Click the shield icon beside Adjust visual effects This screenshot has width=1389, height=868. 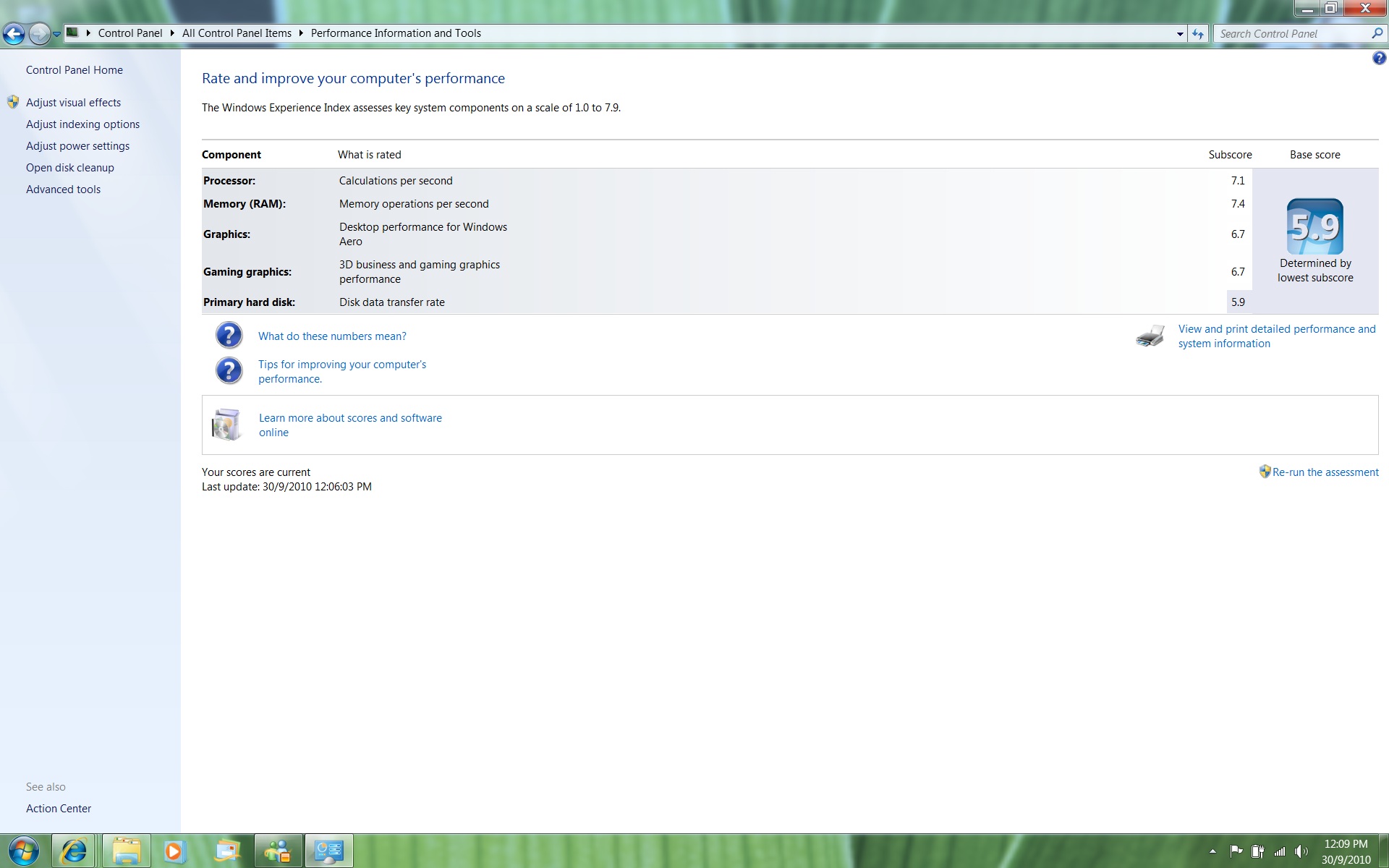click(13, 102)
